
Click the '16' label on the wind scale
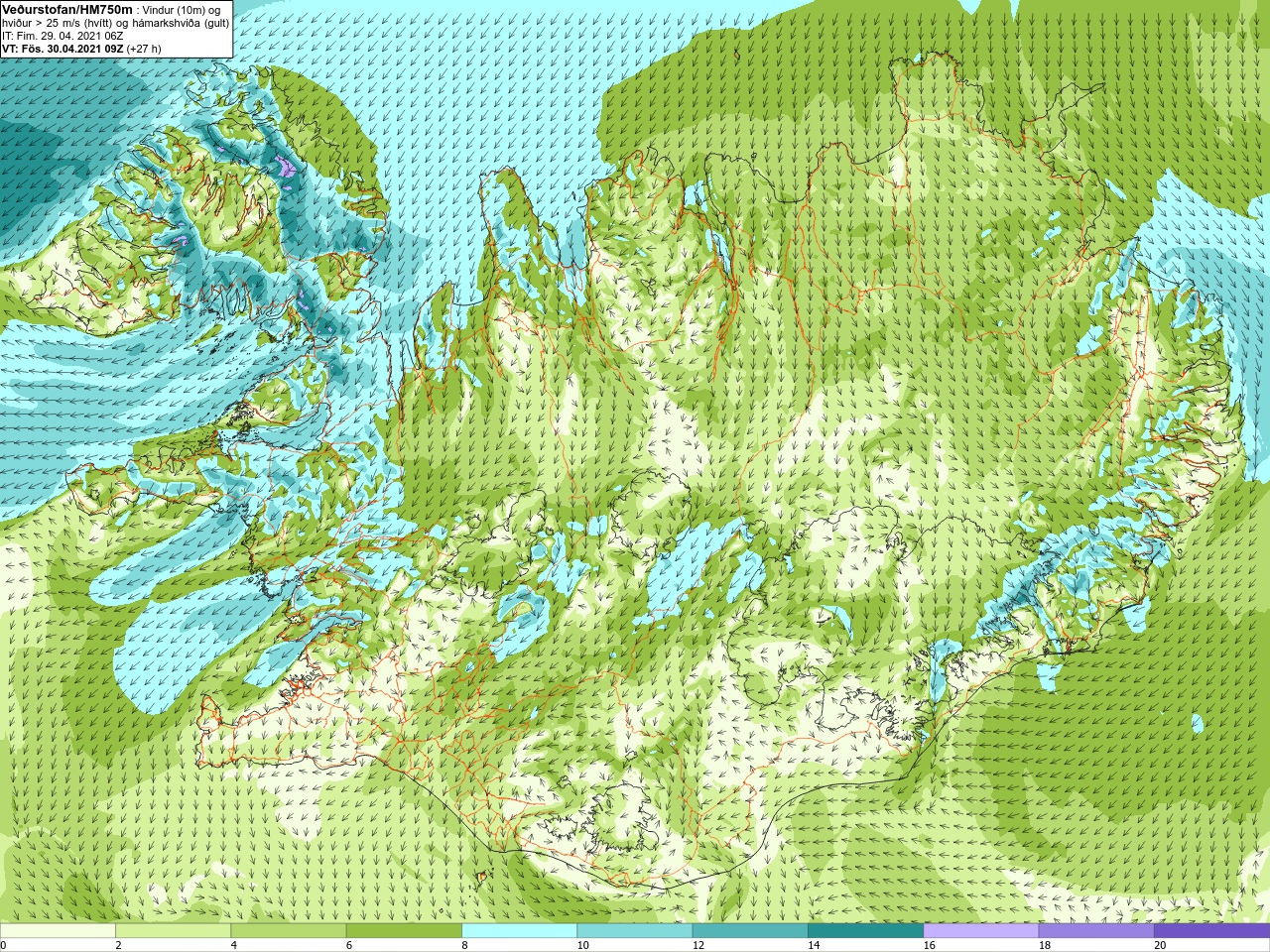pos(929,945)
